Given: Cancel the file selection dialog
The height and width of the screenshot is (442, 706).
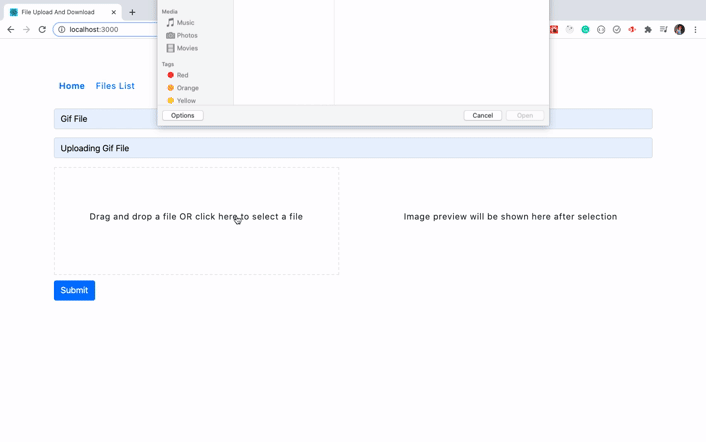Looking at the screenshot, I should (483, 116).
